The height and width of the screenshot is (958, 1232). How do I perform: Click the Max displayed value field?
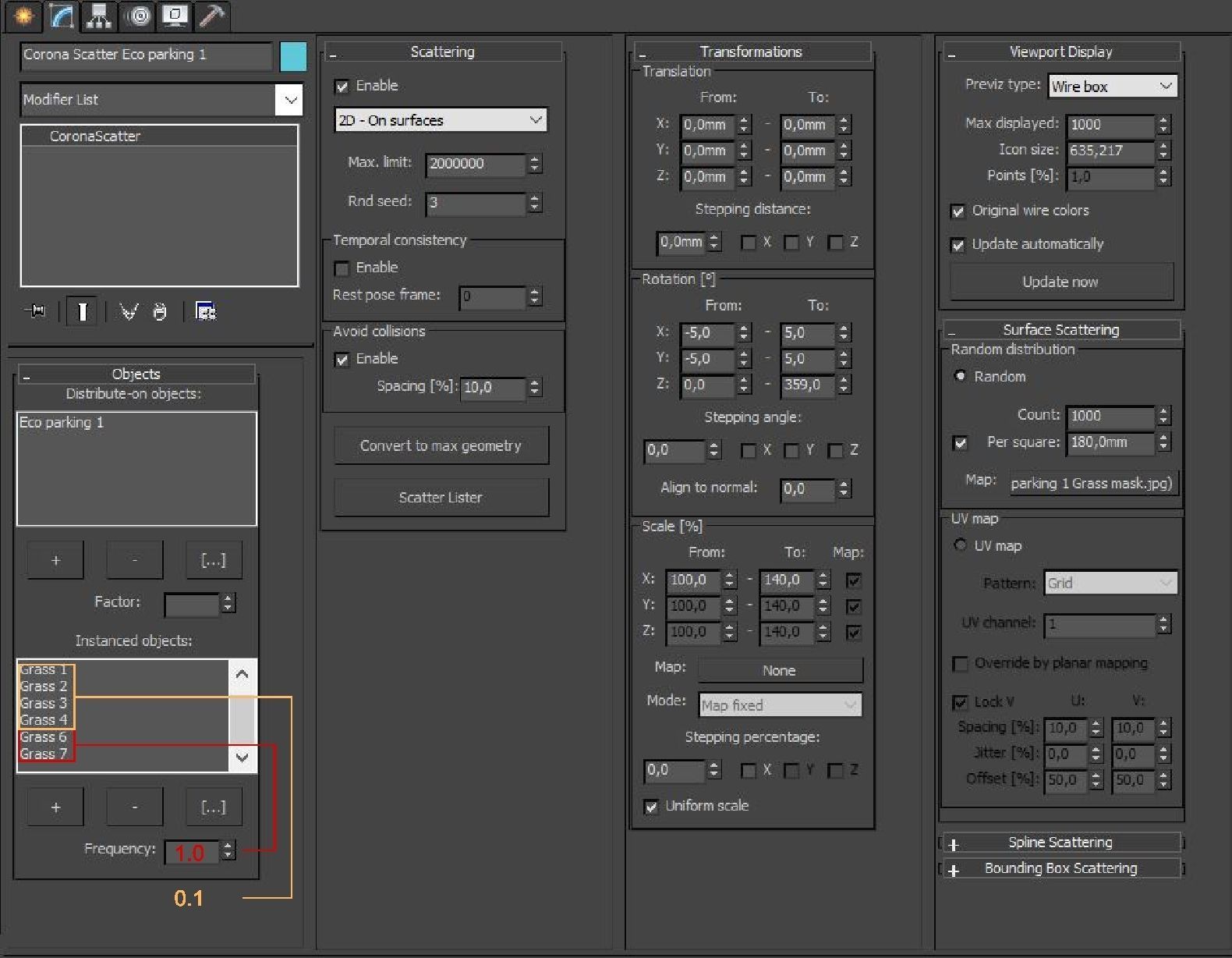pos(1110,125)
